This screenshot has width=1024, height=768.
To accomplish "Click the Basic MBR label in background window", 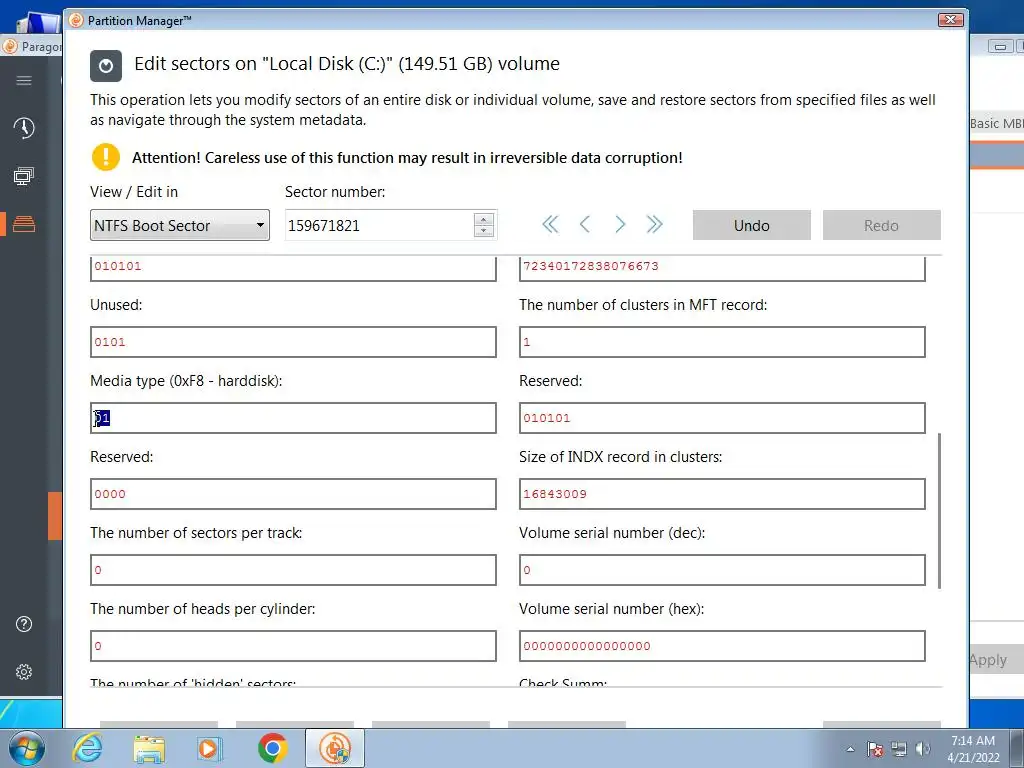I will coord(997,123).
